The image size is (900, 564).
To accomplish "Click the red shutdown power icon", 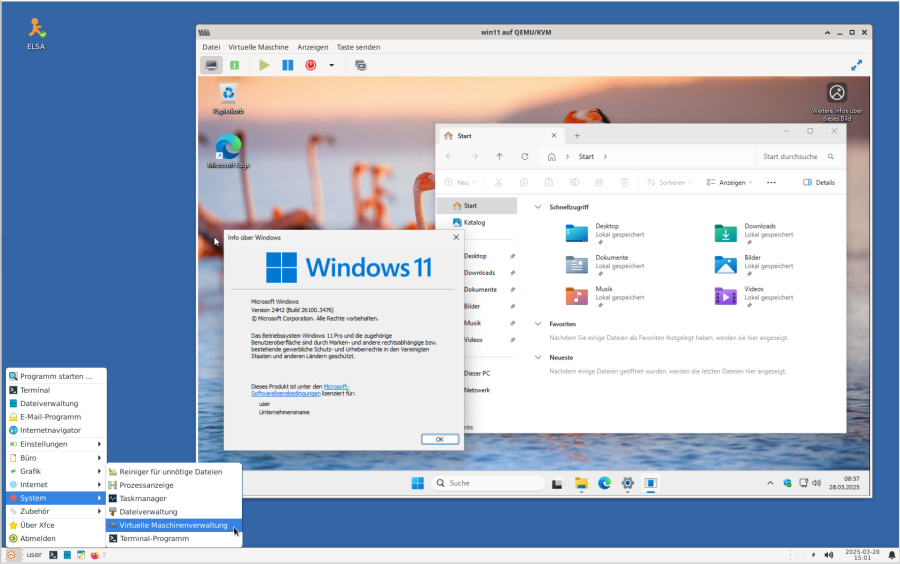I will click(311, 65).
